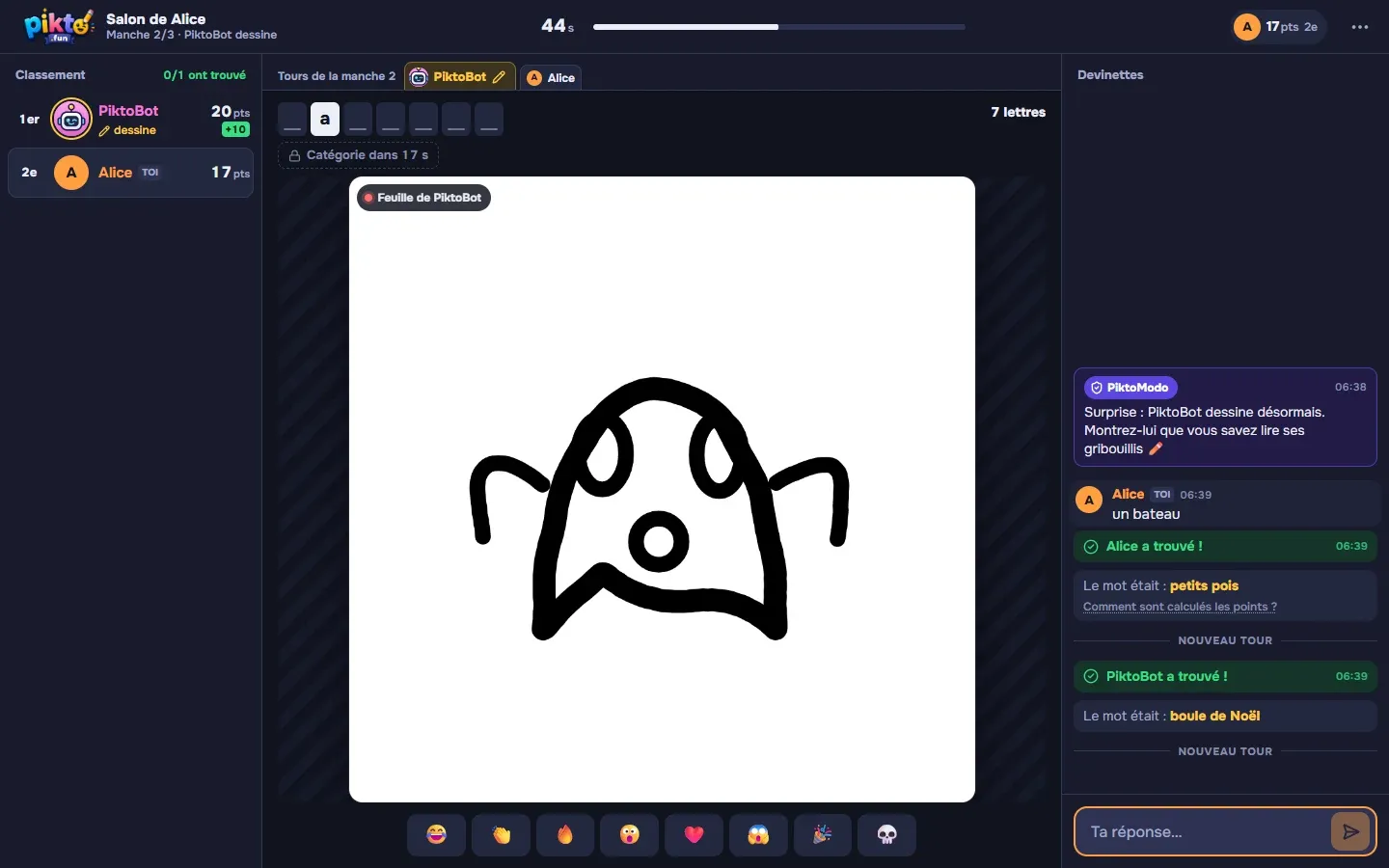The image size is (1389, 868).
Task: Click the '0/1 ont trouvé' counter
Action: click(x=204, y=75)
